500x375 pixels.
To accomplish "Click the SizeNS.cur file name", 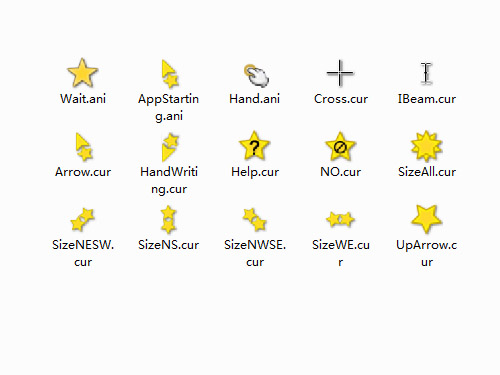I will coord(169,245).
